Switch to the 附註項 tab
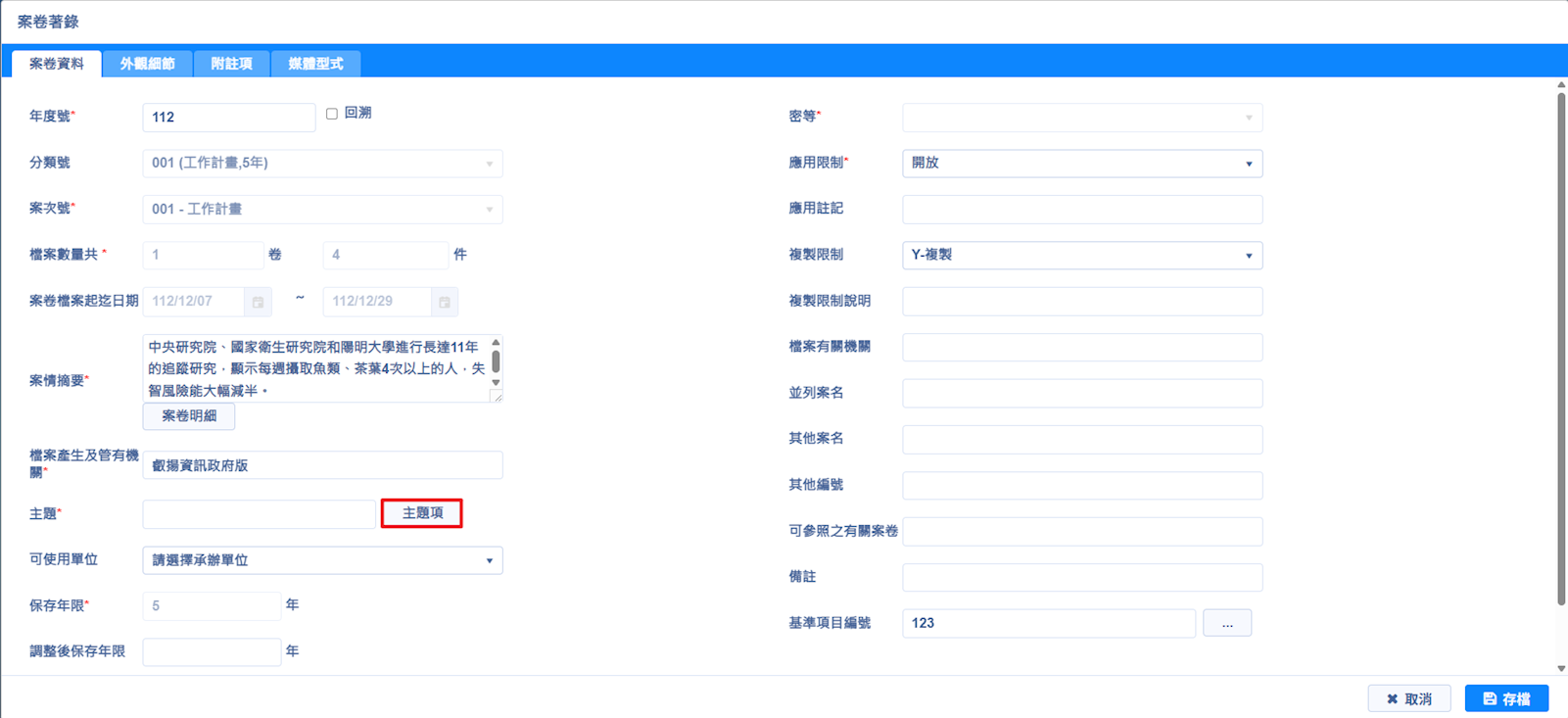The width and height of the screenshot is (1568, 718). [x=231, y=64]
